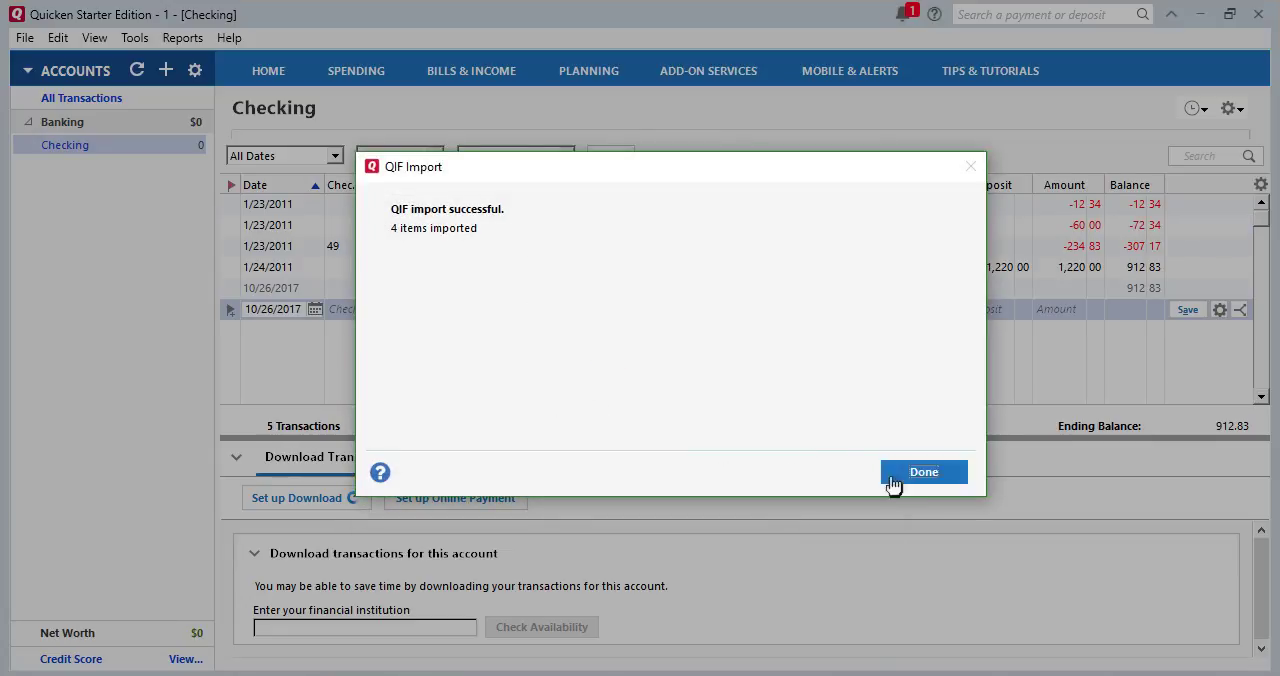
Task: Click the Set up Online Payment button
Action: [455, 498]
